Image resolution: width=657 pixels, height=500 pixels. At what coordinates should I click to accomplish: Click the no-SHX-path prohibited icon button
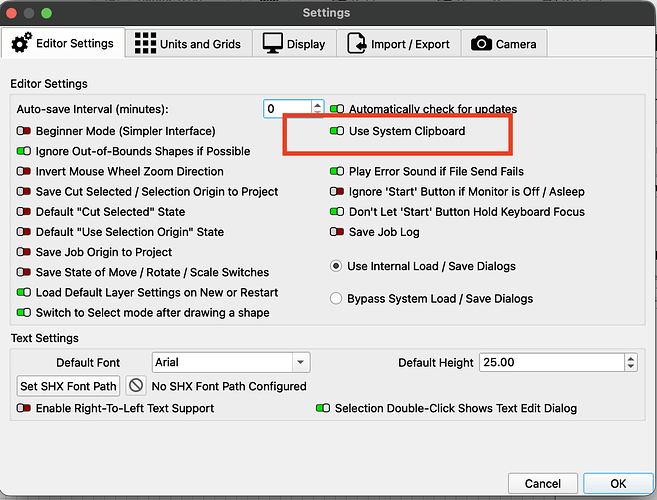pyautogui.click(x=136, y=385)
